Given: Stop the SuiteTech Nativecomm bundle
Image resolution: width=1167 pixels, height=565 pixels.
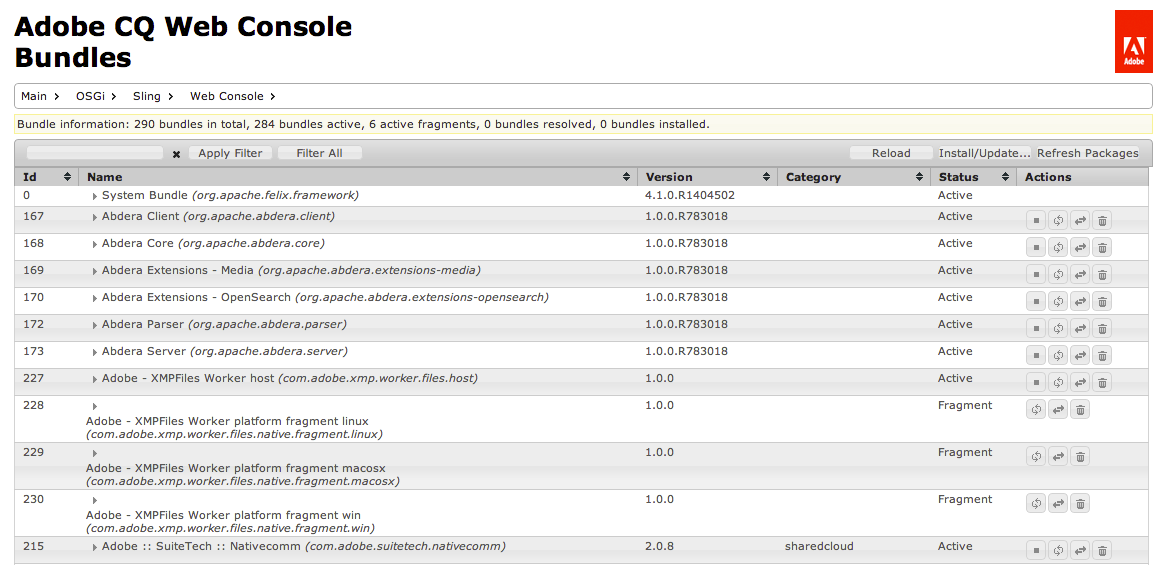Looking at the screenshot, I should [x=1035, y=550].
